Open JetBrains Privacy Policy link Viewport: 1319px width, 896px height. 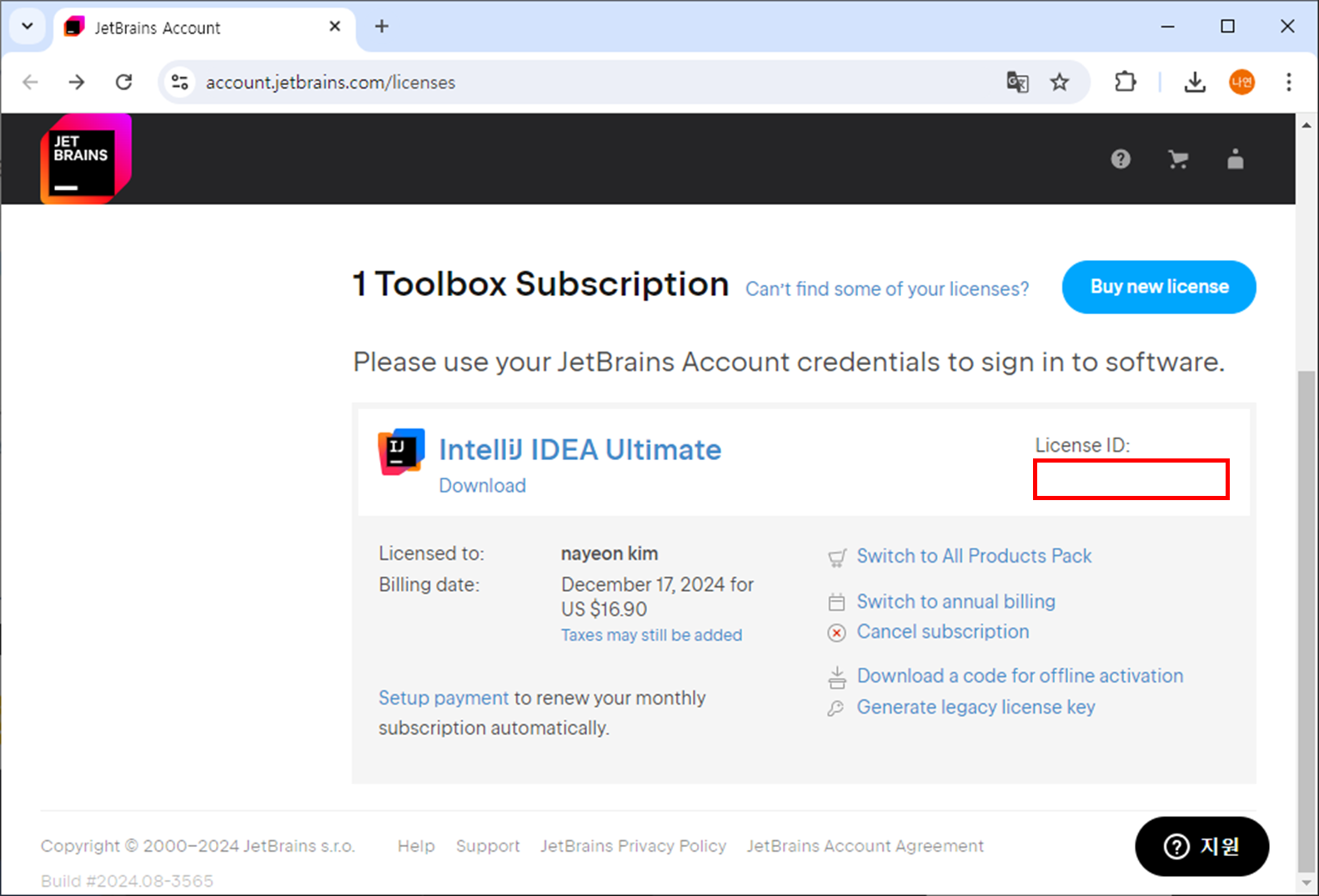(x=634, y=846)
